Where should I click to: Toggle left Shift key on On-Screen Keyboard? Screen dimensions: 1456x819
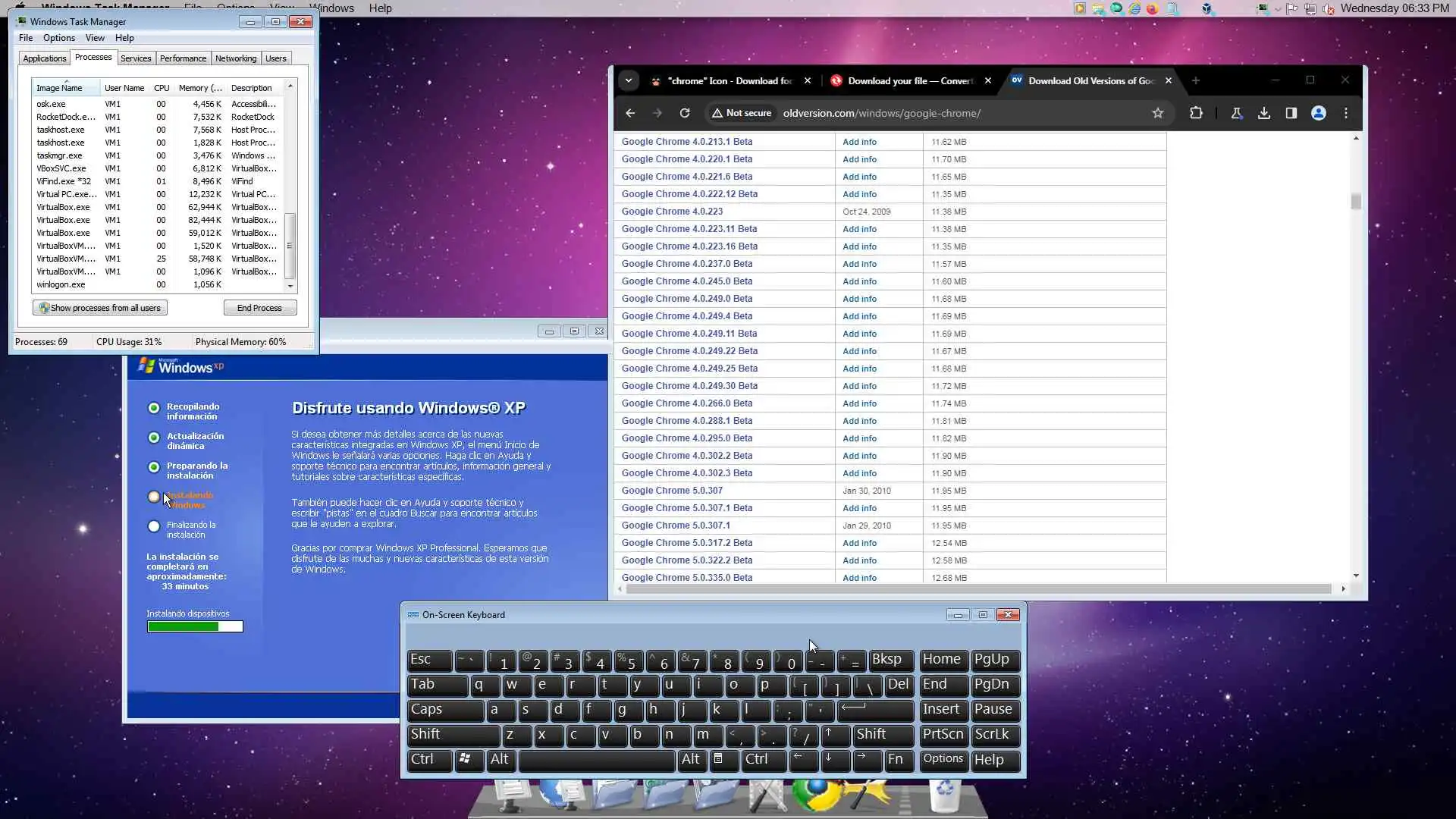(452, 735)
